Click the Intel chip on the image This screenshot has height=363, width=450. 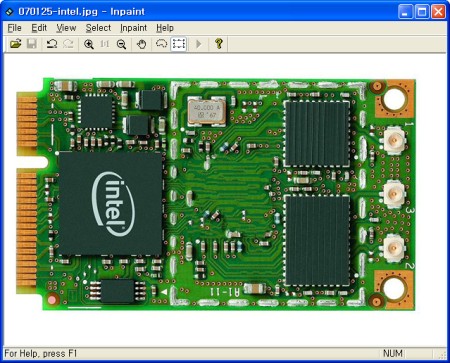(x=110, y=203)
